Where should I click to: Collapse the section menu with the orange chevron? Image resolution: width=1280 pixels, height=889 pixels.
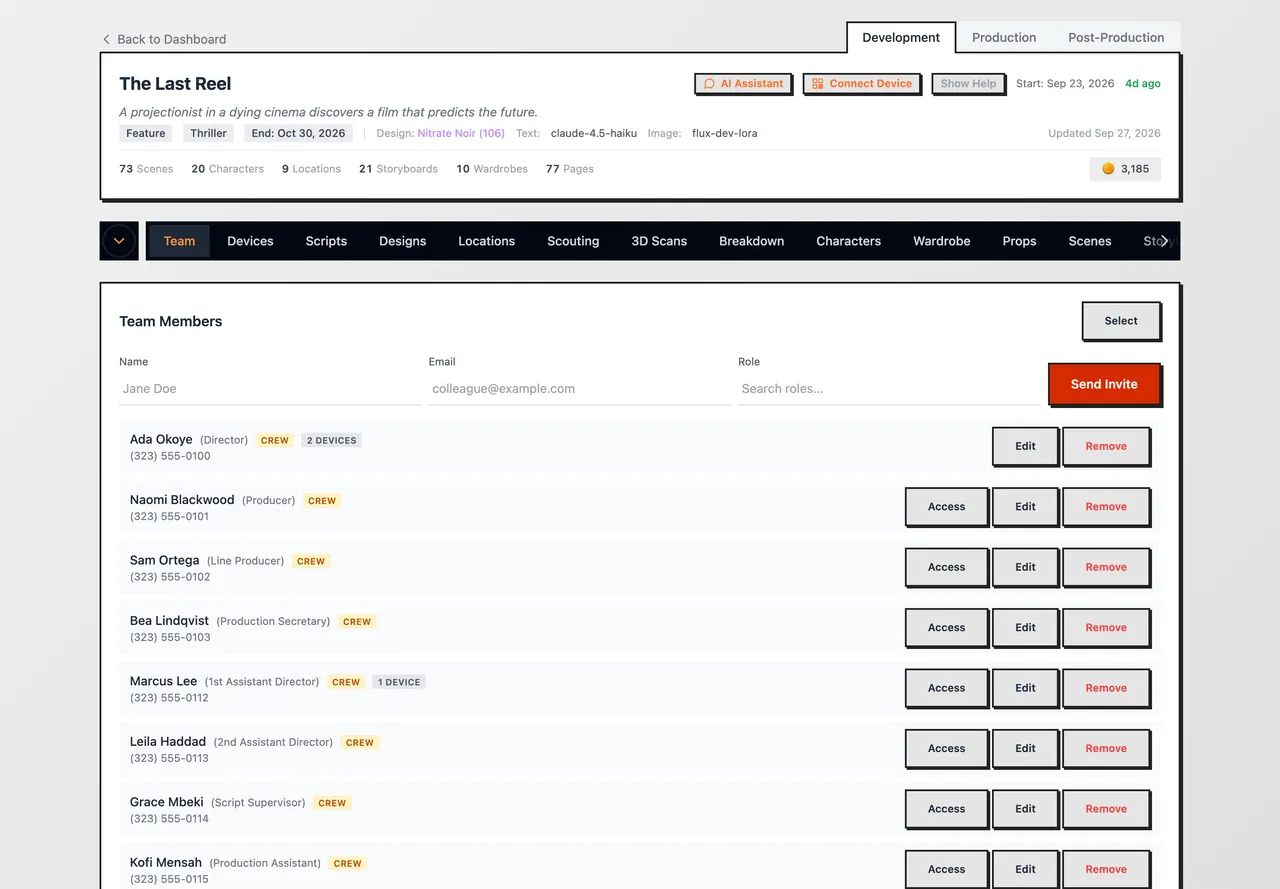(x=119, y=241)
